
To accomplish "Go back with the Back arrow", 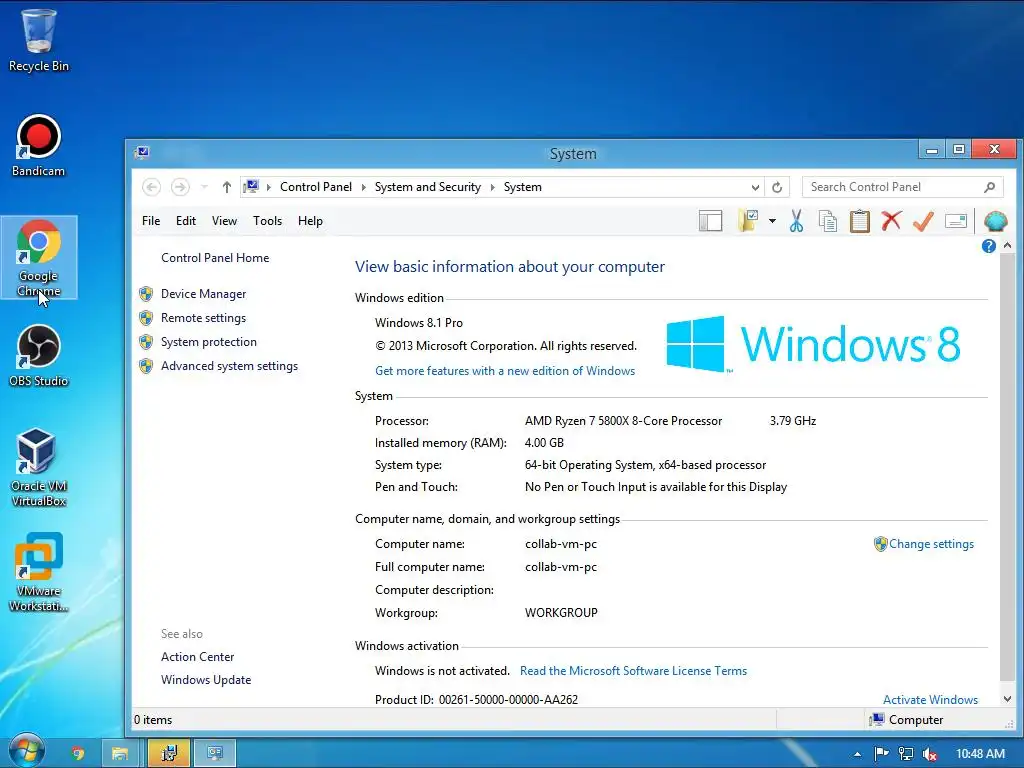I will [152, 187].
